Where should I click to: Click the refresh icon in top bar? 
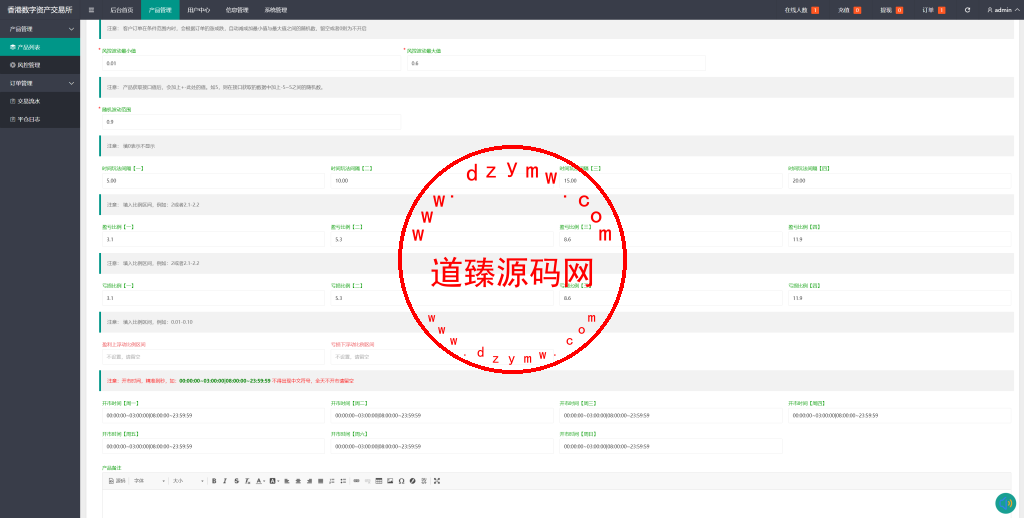[x=967, y=10]
